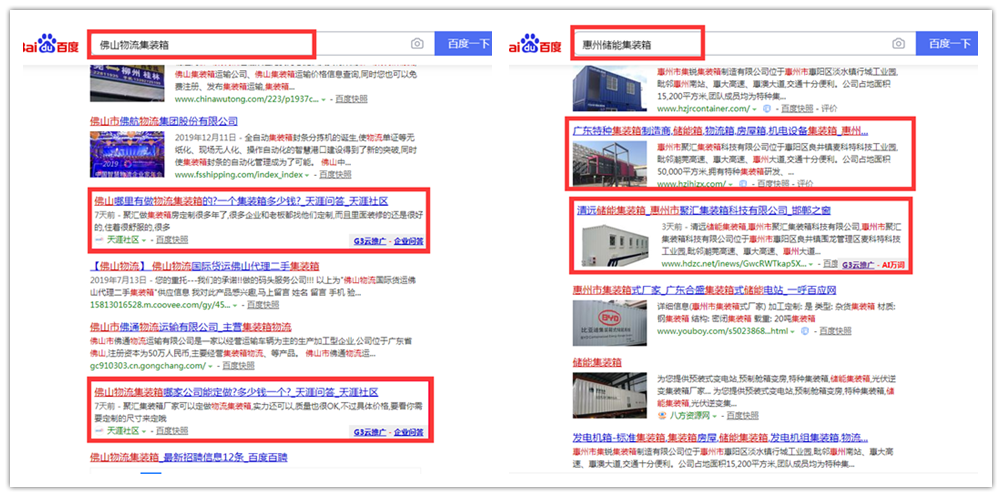Expand the arrow after www.fsshipping.com/index_index

(307, 174)
